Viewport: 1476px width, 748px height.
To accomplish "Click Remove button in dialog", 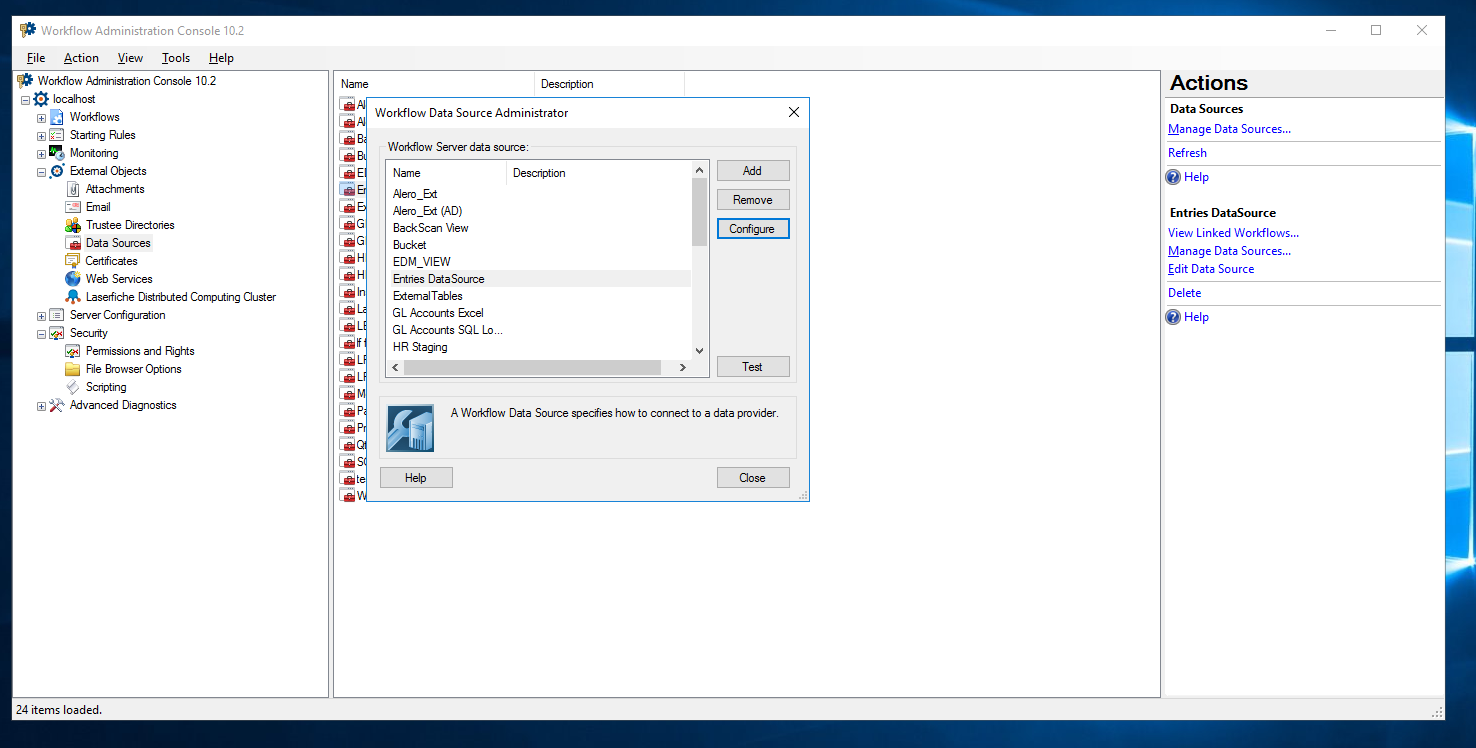I will [x=753, y=200].
